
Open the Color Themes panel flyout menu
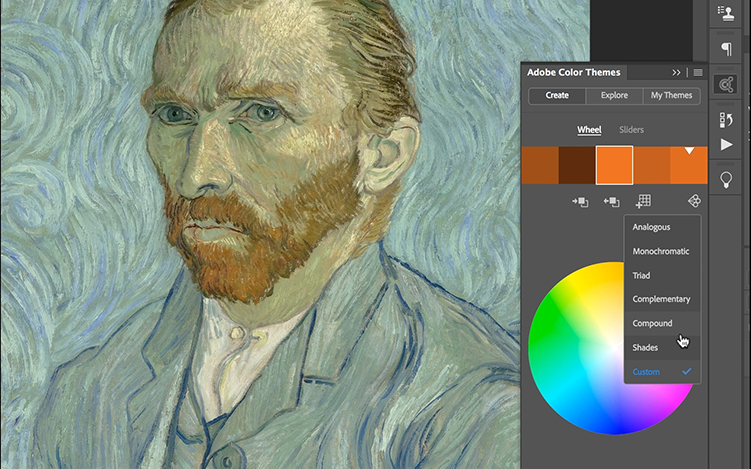[x=698, y=72]
